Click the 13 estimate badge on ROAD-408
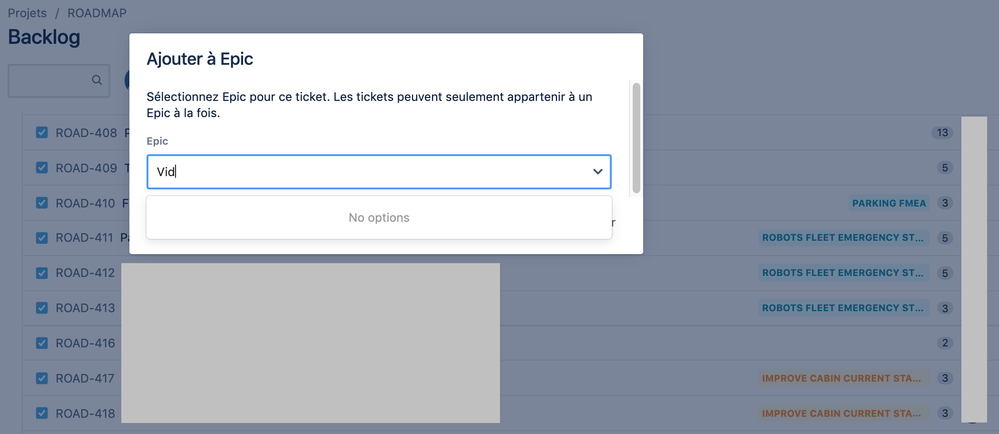 pyautogui.click(x=942, y=133)
